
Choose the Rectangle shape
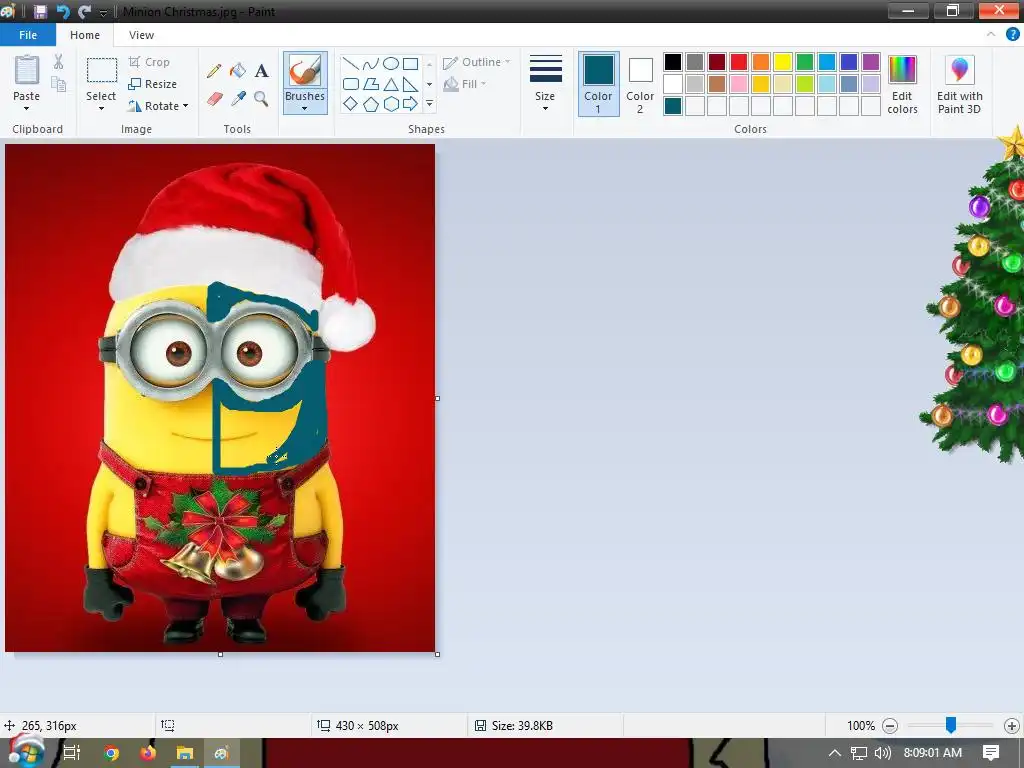click(x=410, y=63)
